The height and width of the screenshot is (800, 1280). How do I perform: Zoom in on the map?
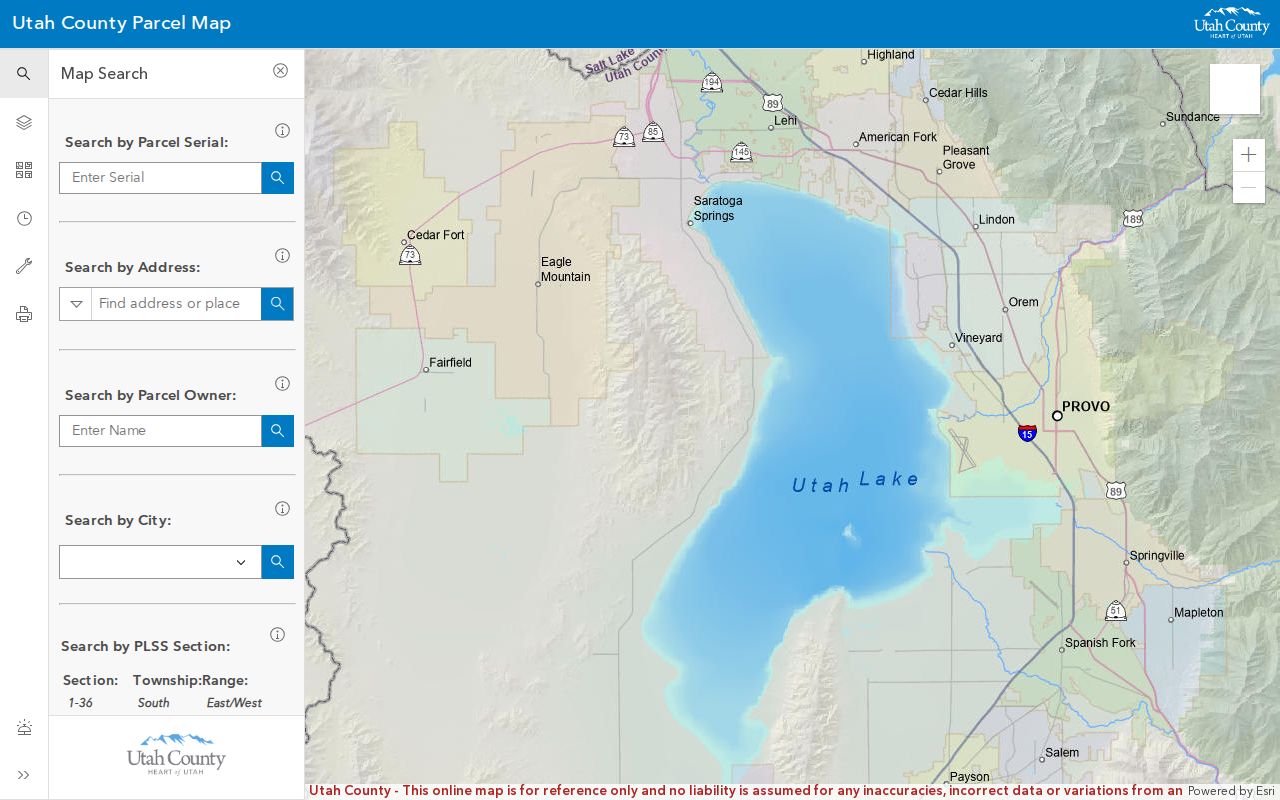click(1248, 155)
